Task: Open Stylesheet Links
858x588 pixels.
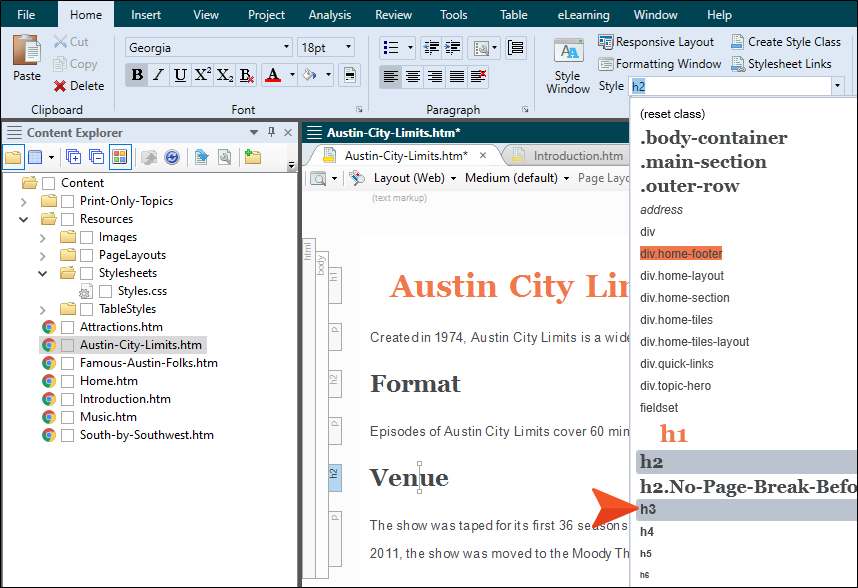Action: click(x=781, y=64)
